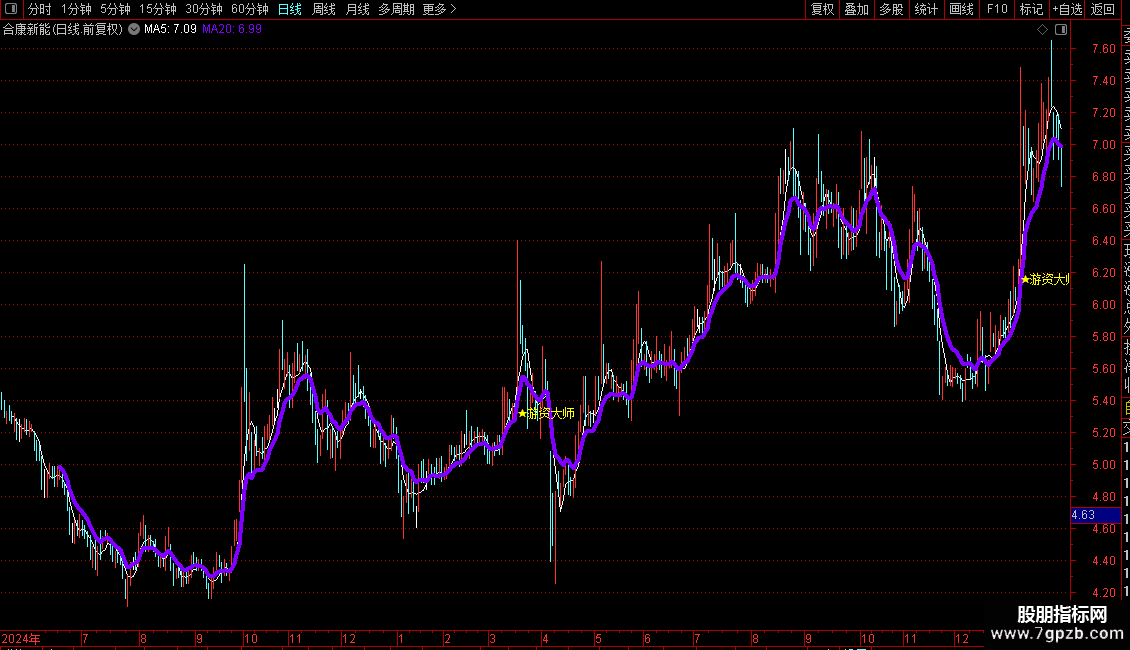
Task: Click the ★游资大师 signal near 6.20
Action: click(1045, 279)
